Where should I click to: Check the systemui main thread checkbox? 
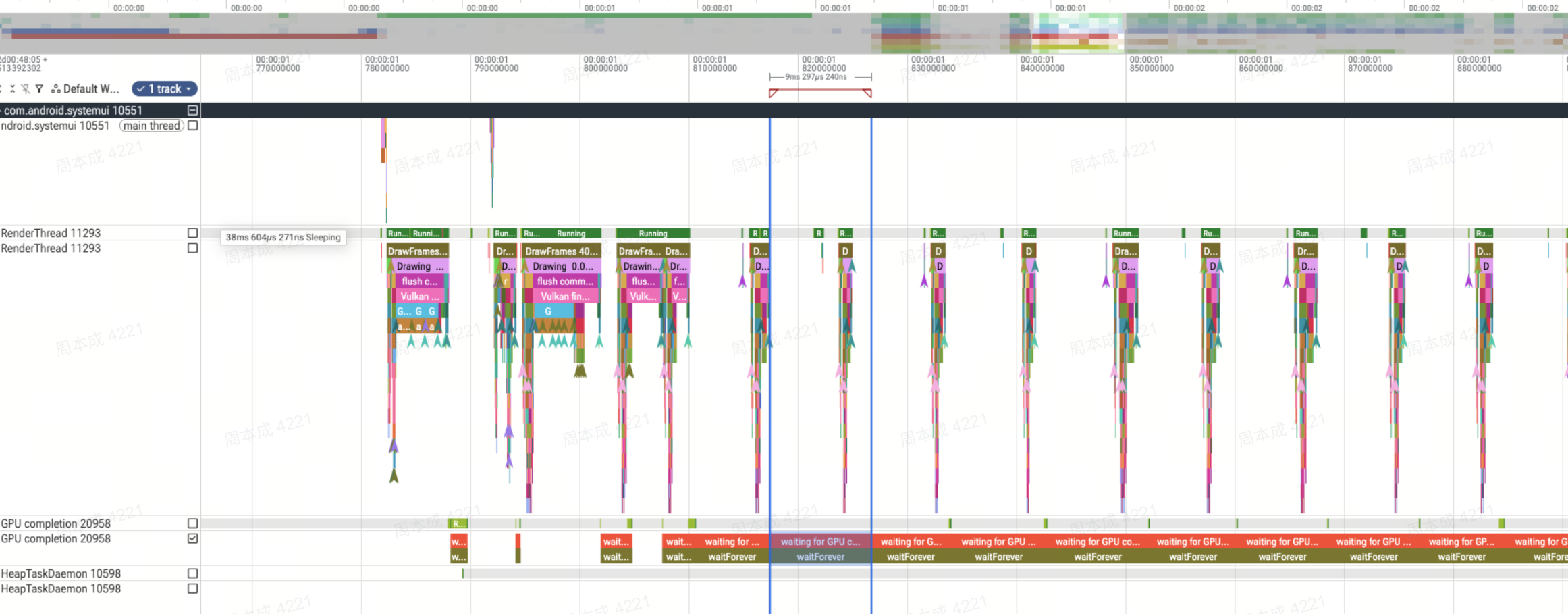coord(192,126)
